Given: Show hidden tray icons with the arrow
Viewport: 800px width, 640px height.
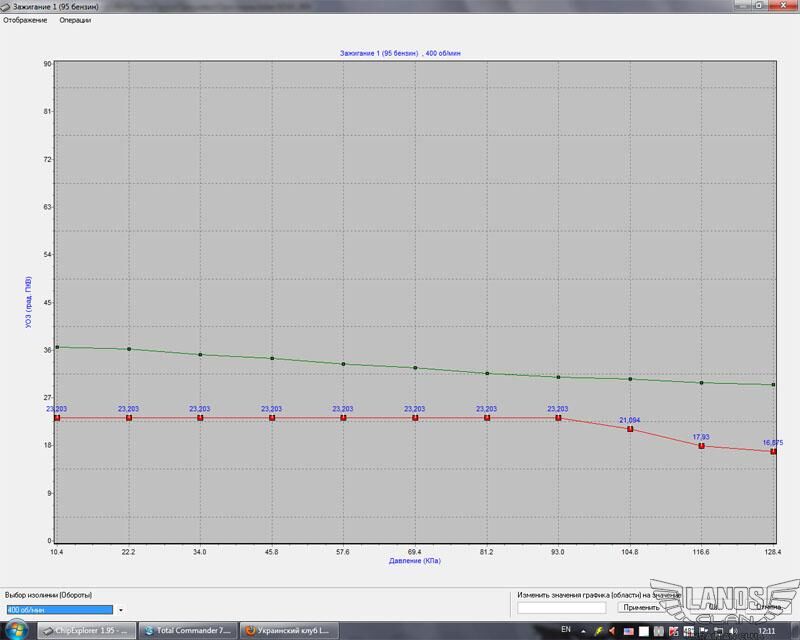Looking at the screenshot, I should pyautogui.click(x=584, y=631).
